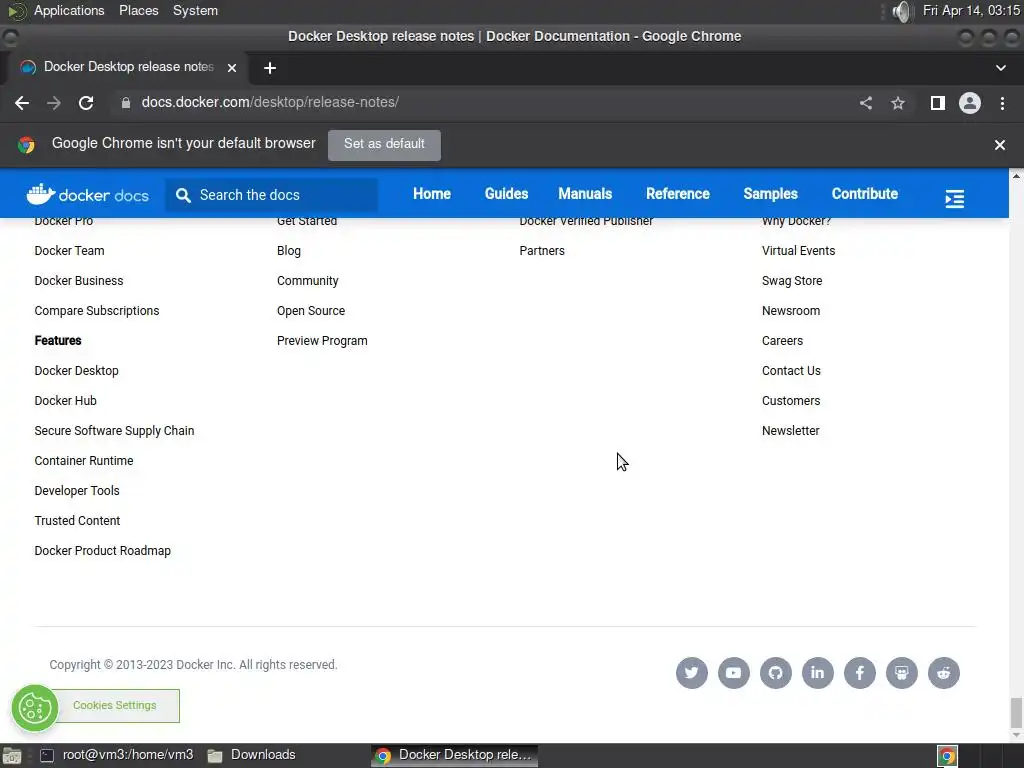Open the Swag Store link
1024x768 pixels.
tap(792, 281)
